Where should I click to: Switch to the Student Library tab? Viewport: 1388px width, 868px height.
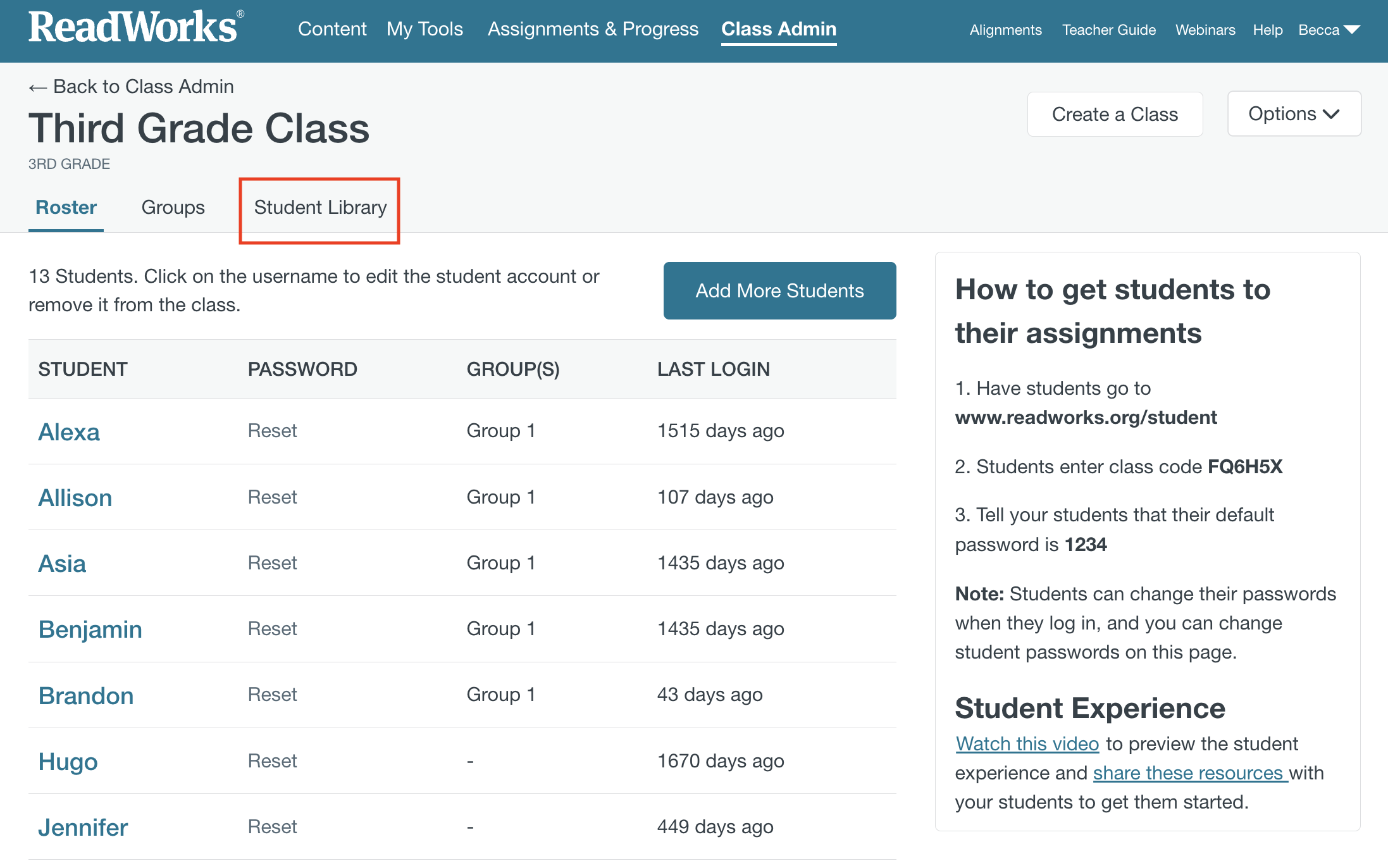(x=320, y=208)
